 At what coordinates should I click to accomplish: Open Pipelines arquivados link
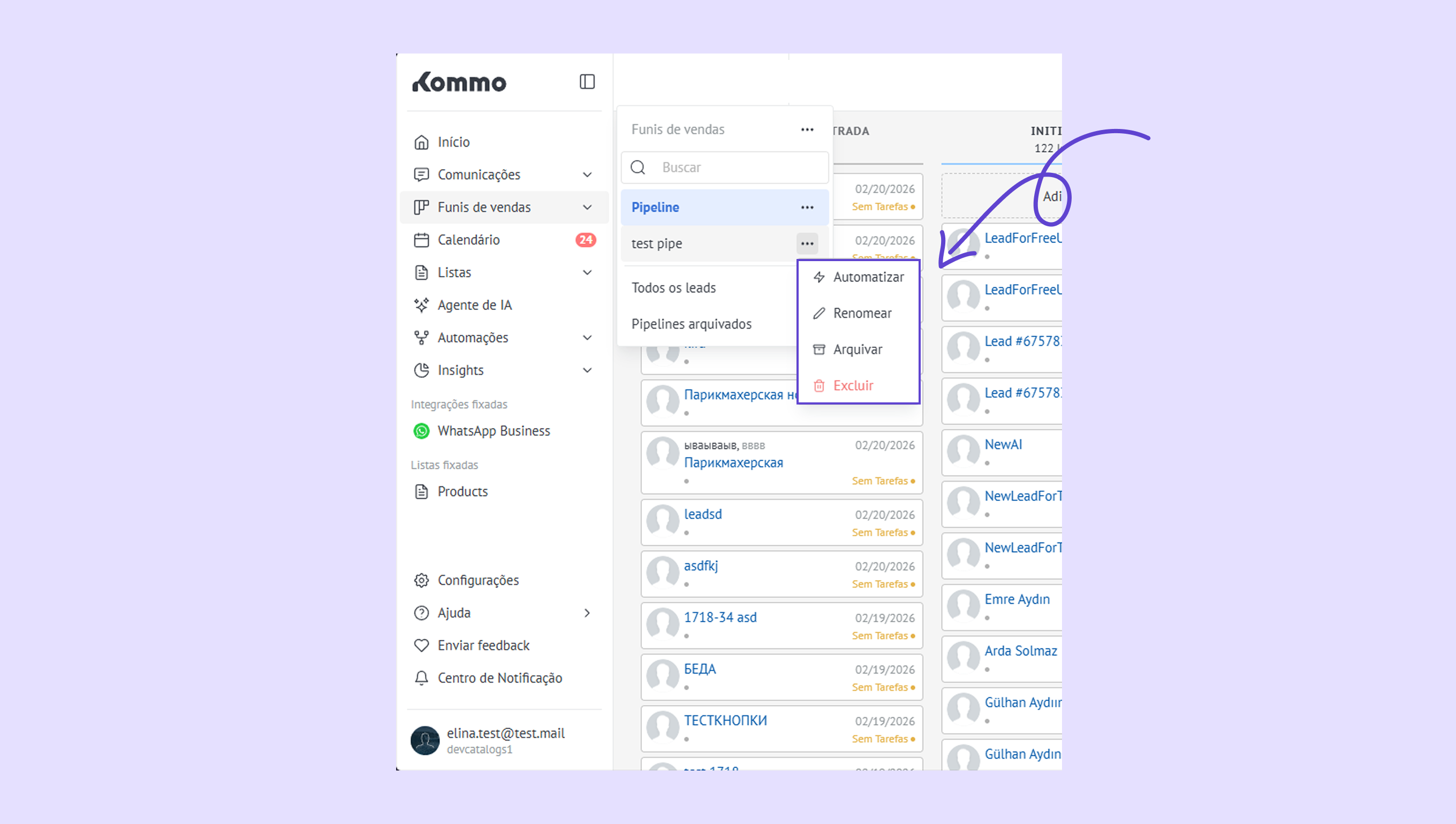pos(691,324)
